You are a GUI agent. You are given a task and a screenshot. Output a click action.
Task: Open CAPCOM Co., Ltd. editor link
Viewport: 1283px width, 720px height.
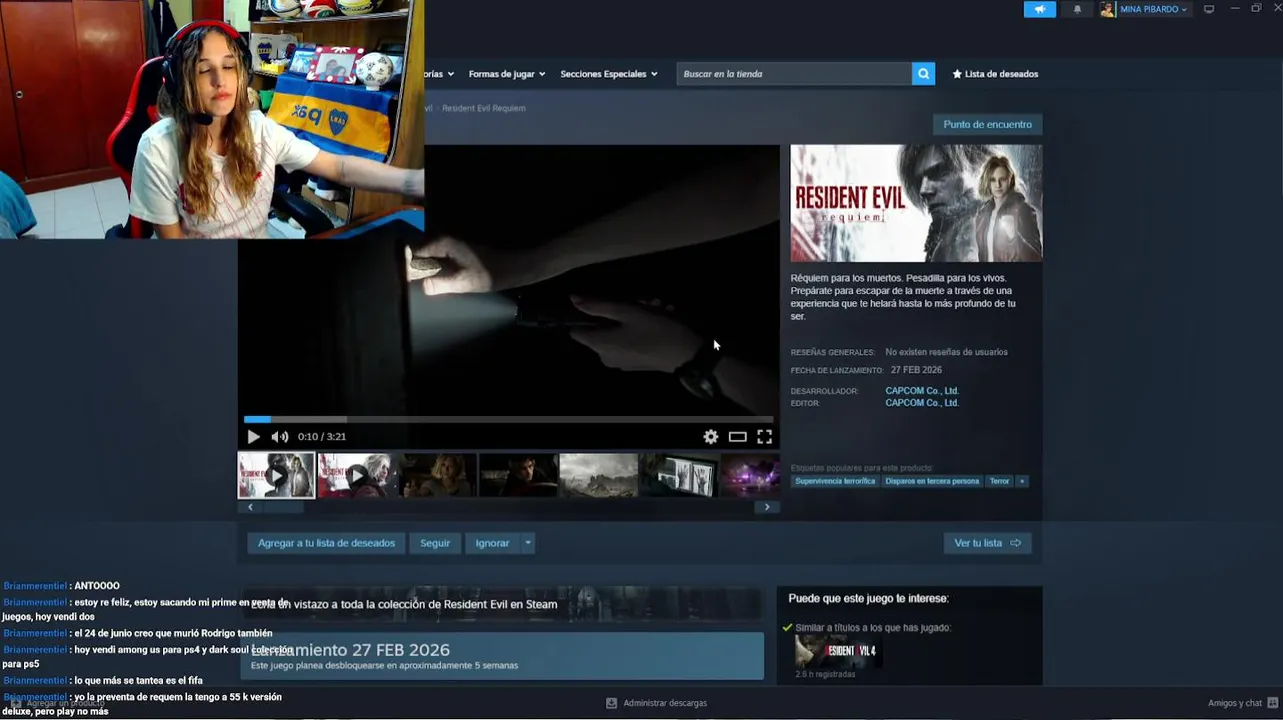922,403
